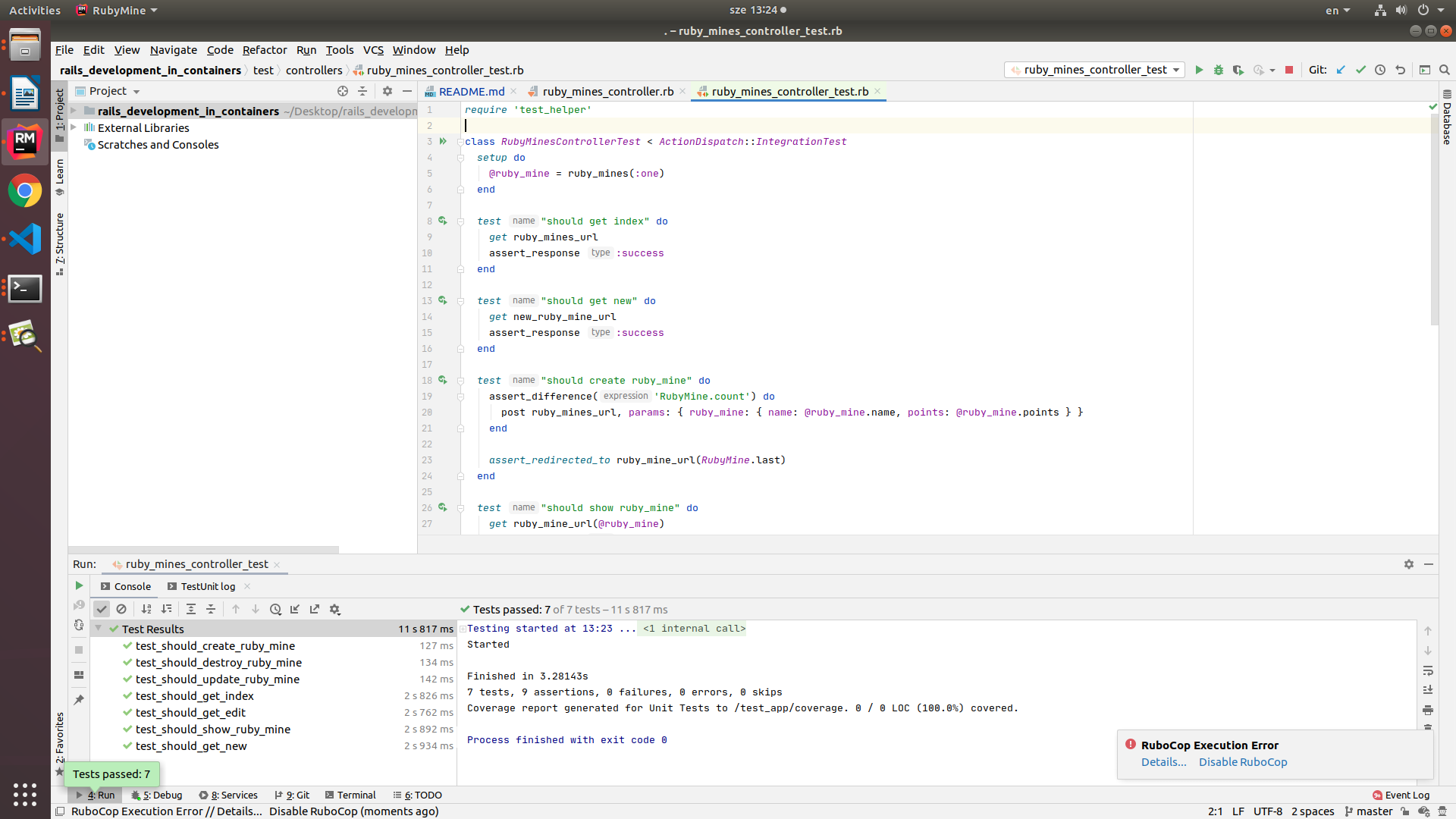Image resolution: width=1456 pixels, height=819 pixels.
Task: Open Project panel settings with the gear
Action: [388, 91]
